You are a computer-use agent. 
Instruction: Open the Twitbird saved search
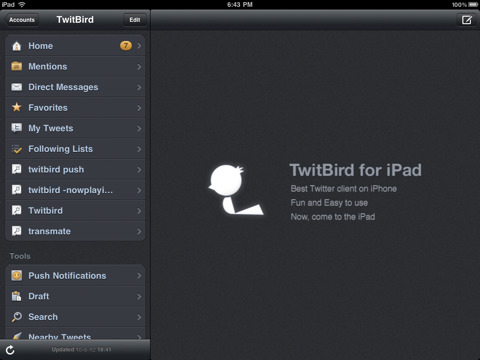point(75,210)
